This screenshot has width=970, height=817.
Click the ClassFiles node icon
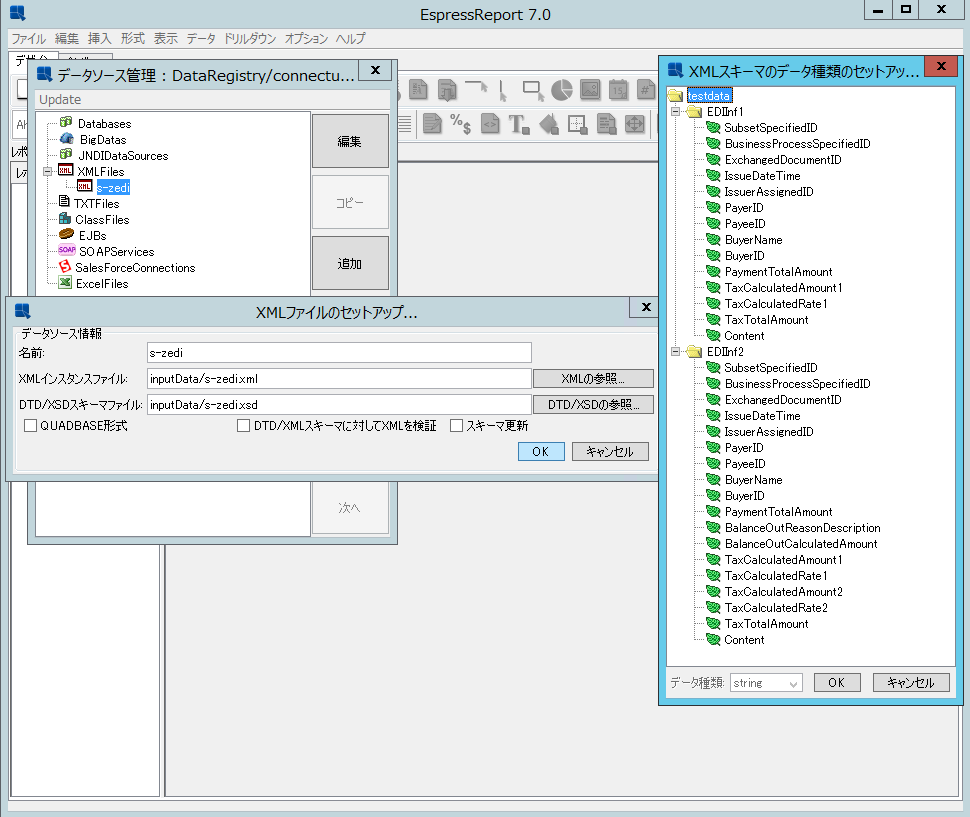click(x=65, y=218)
